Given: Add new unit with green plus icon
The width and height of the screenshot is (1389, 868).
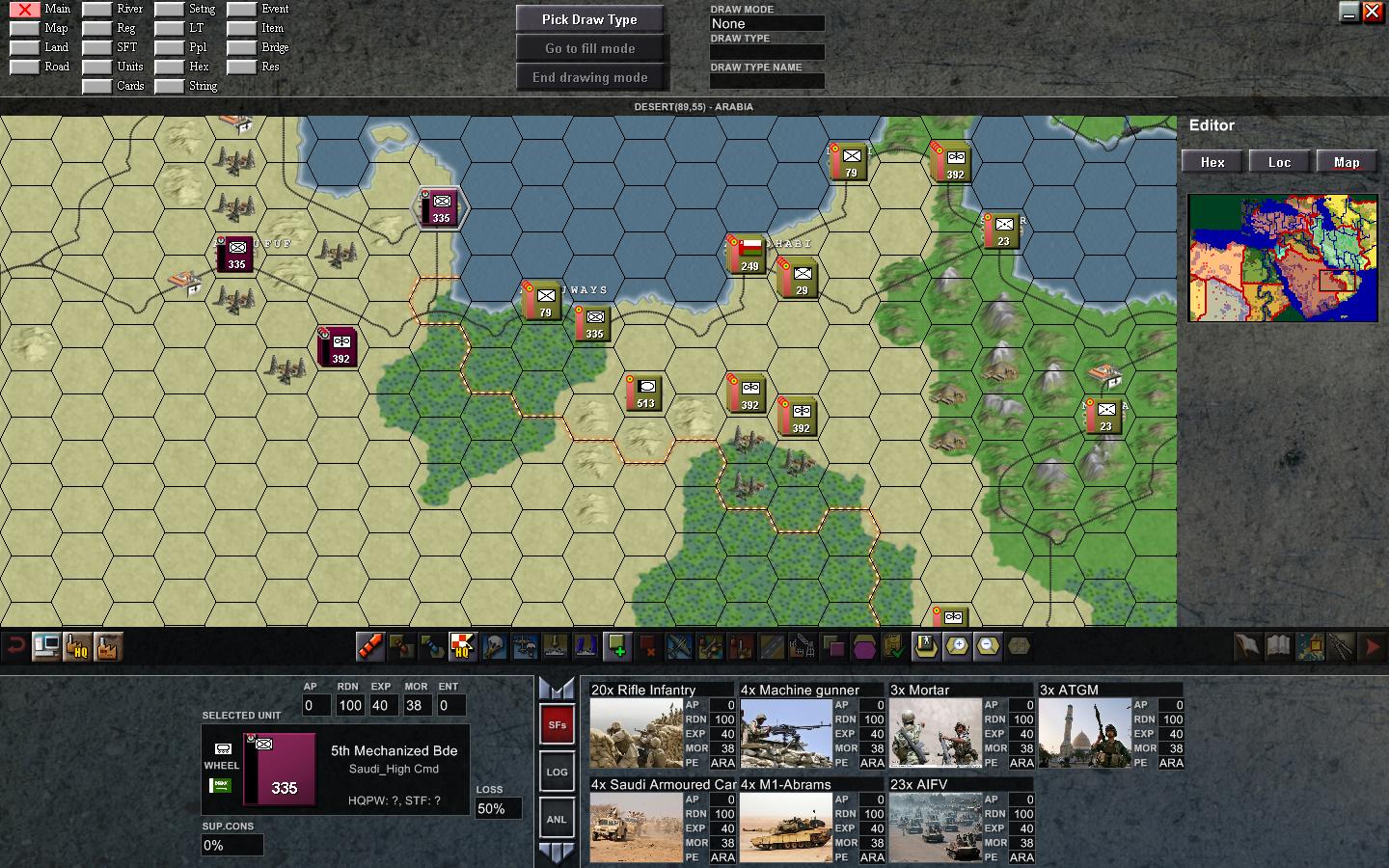Looking at the screenshot, I should tap(617, 646).
